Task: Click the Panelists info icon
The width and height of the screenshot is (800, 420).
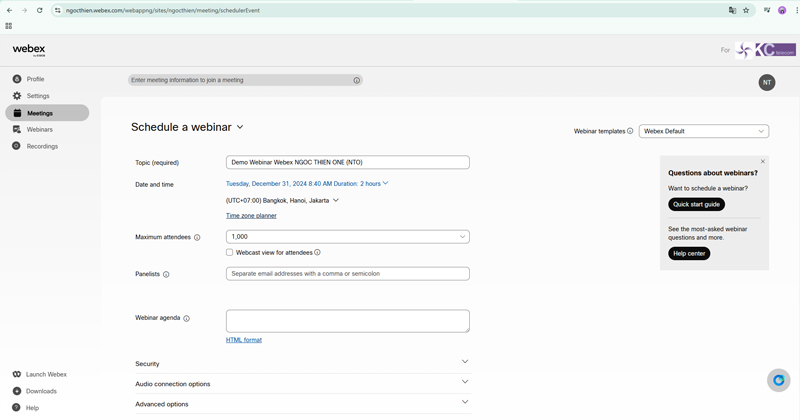Action: point(166,275)
